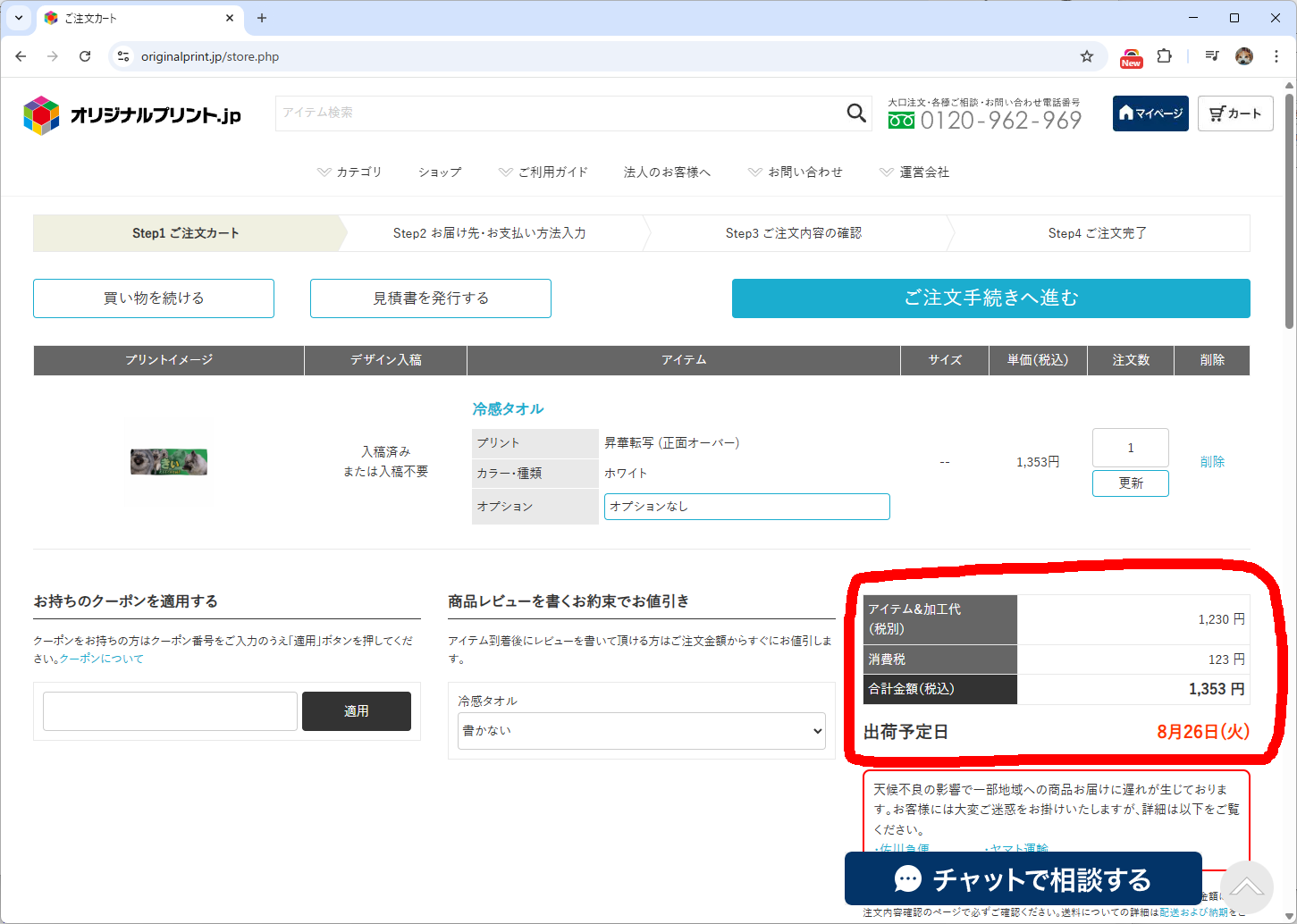The width and height of the screenshot is (1297, 924).
Task: Bookmark this page with the star icon
Action: pyautogui.click(x=1086, y=56)
